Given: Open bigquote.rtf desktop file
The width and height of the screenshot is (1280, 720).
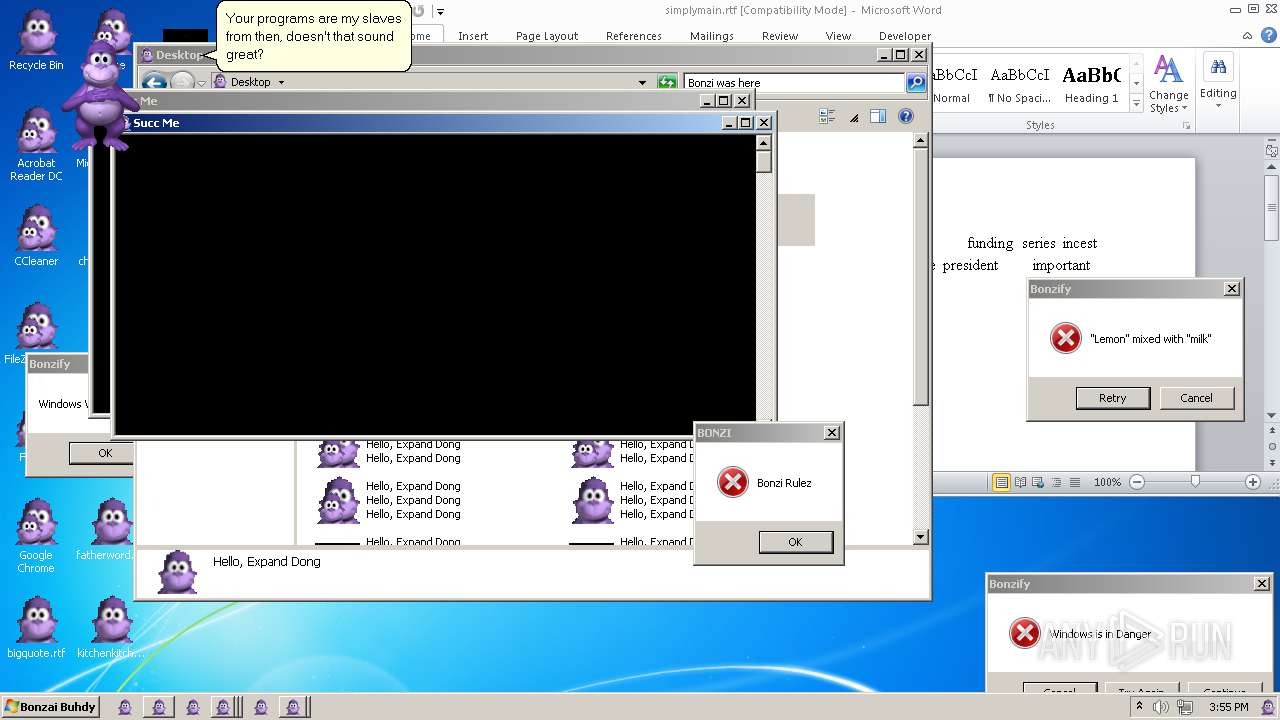Looking at the screenshot, I should point(36,627).
